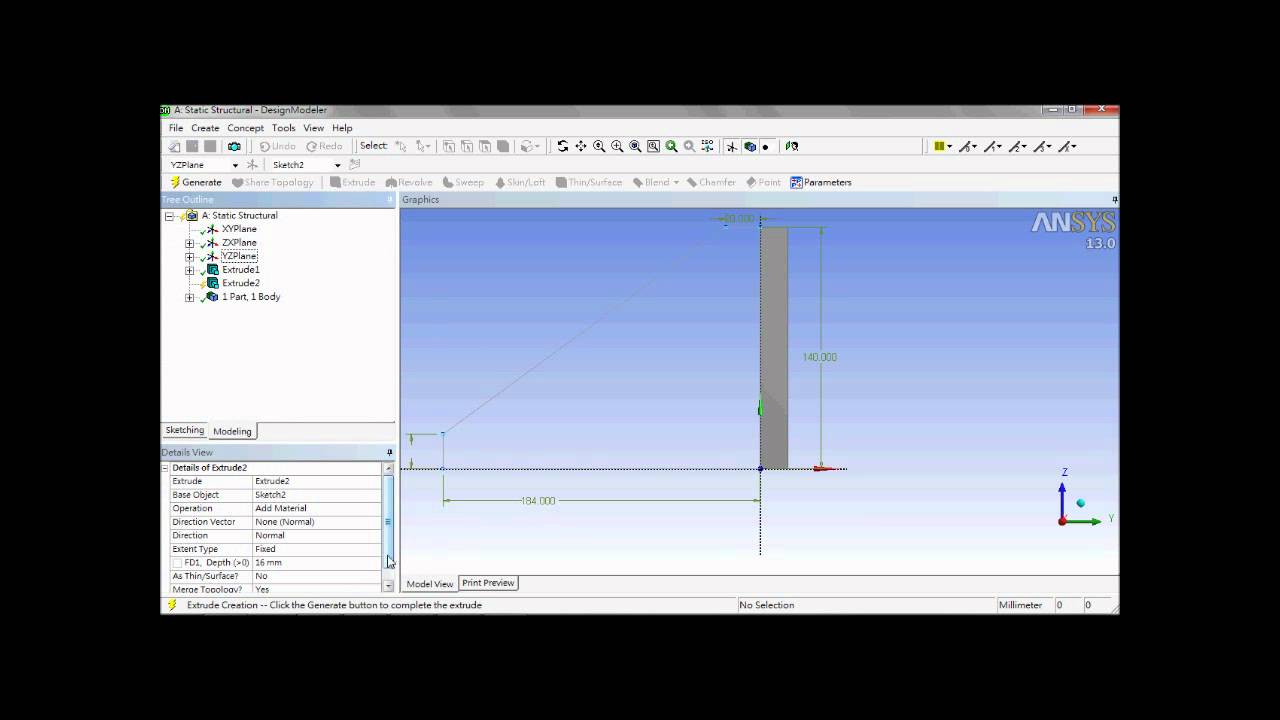
Task: Click the Operation Add Material field
Action: click(317, 508)
